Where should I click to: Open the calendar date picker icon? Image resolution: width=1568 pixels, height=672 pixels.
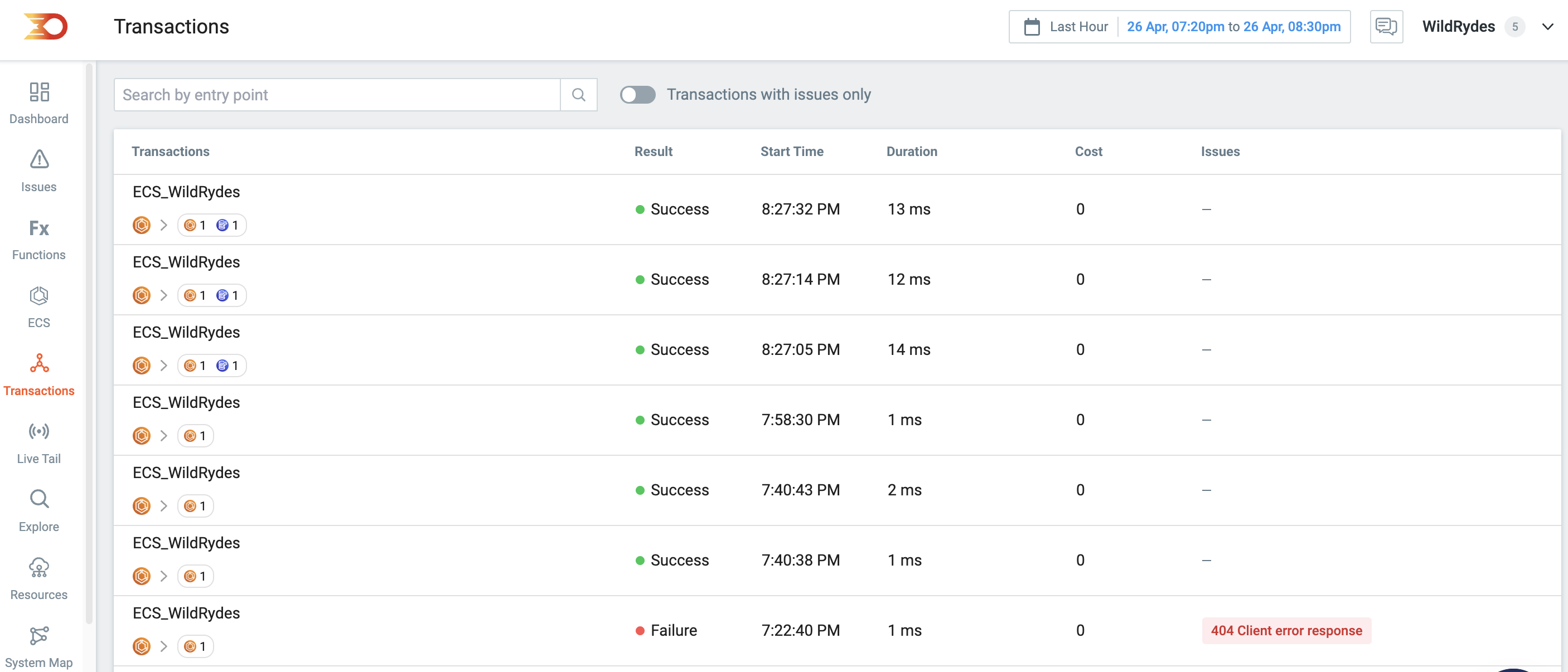tap(1032, 27)
